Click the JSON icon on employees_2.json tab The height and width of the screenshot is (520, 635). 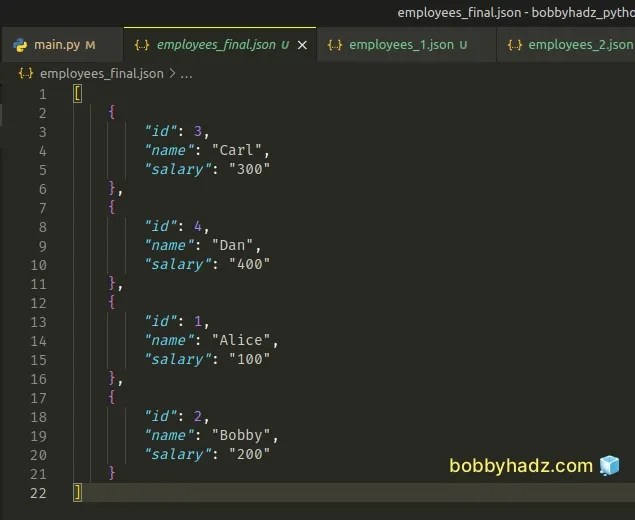coord(514,45)
